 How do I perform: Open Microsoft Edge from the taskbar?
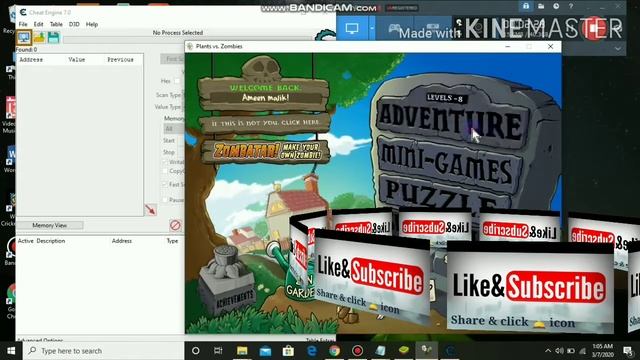311,351
